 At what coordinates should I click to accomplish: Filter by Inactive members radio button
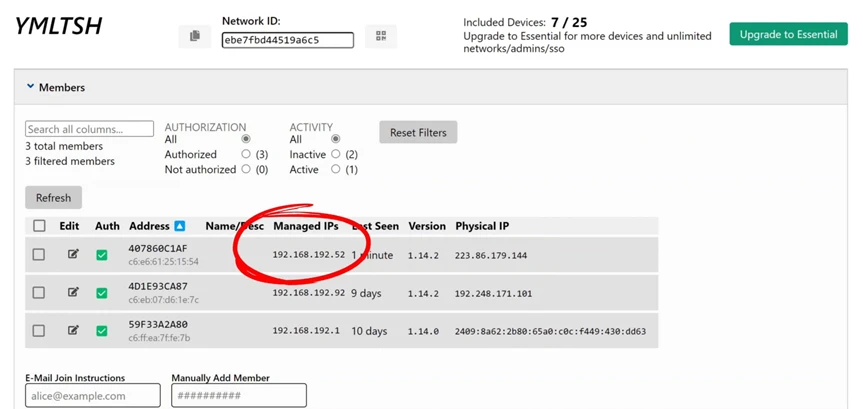coord(336,154)
